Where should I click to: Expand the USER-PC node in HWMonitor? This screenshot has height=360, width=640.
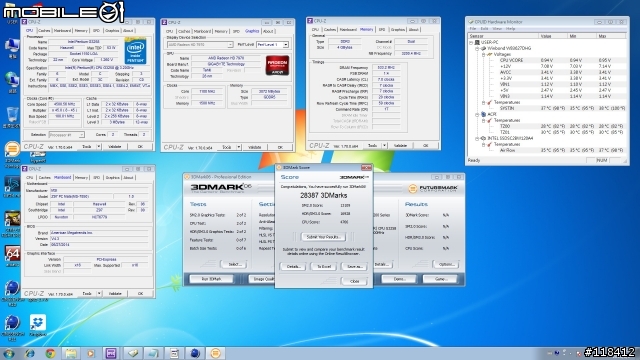[471, 42]
